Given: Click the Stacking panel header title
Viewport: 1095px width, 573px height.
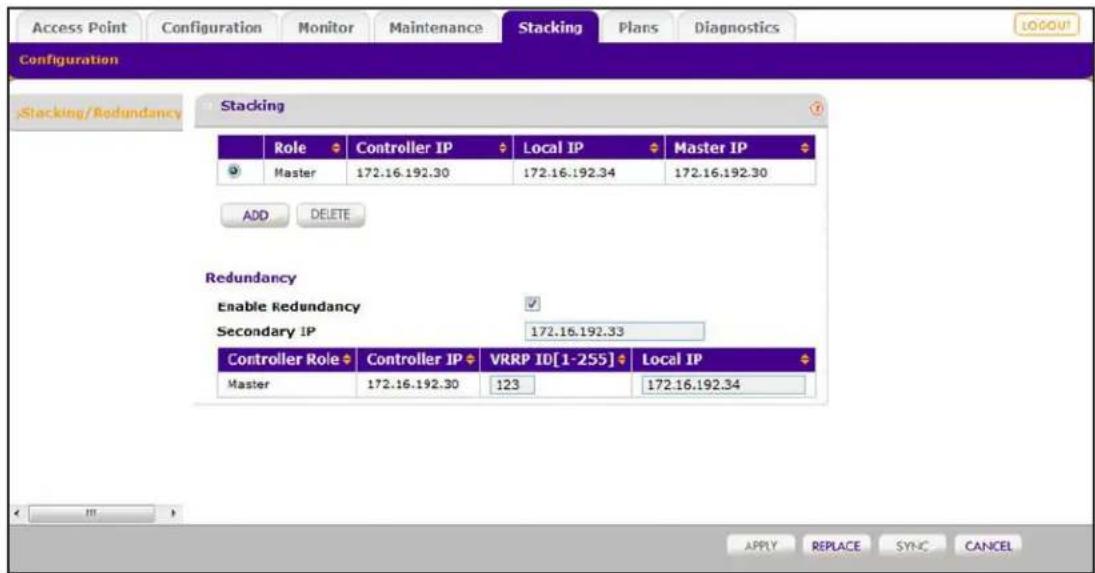Looking at the screenshot, I should click(252, 106).
